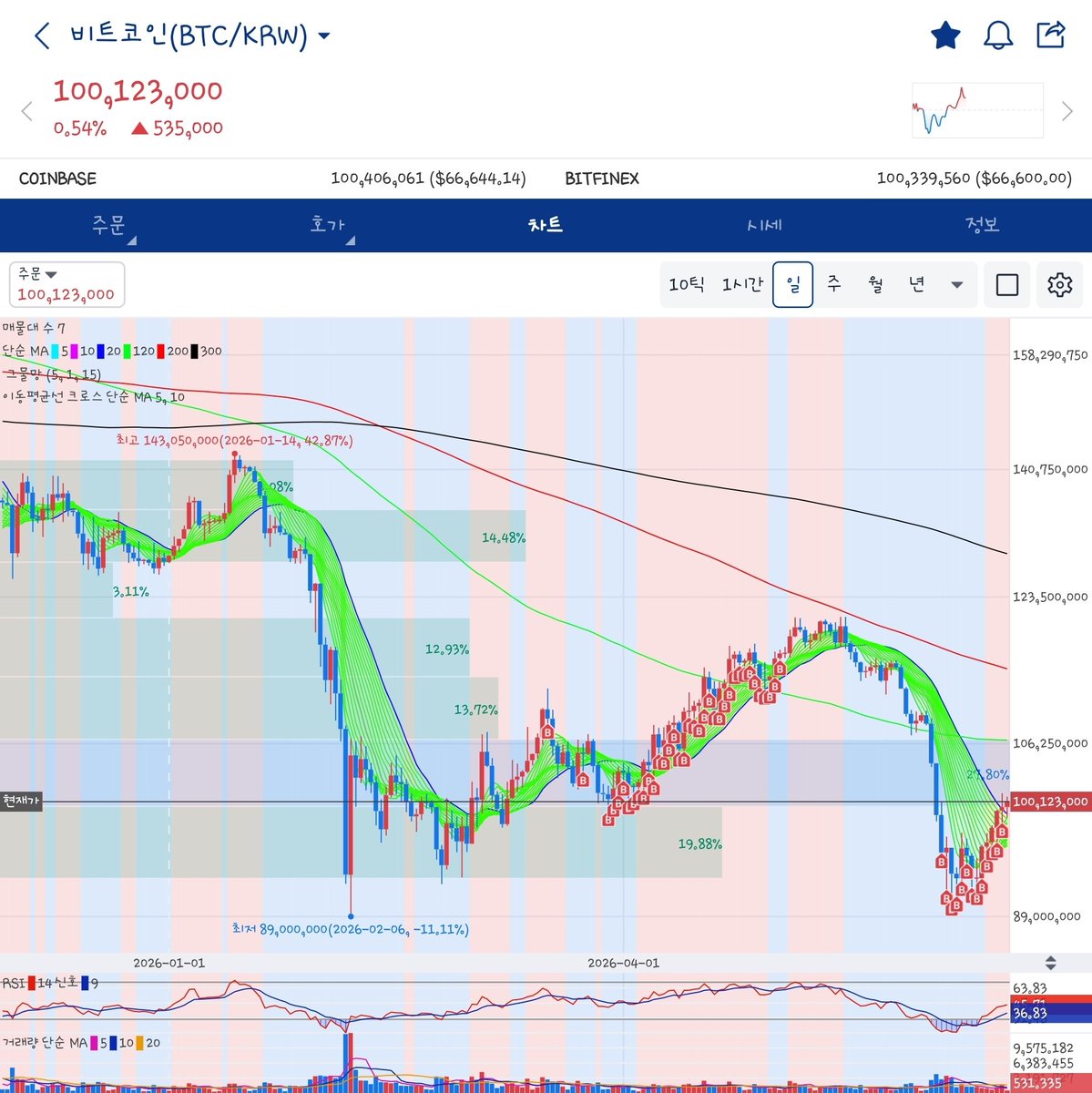This screenshot has width=1092, height=1093.
Task: Switch to the 호가 tab
Action: (328, 225)
